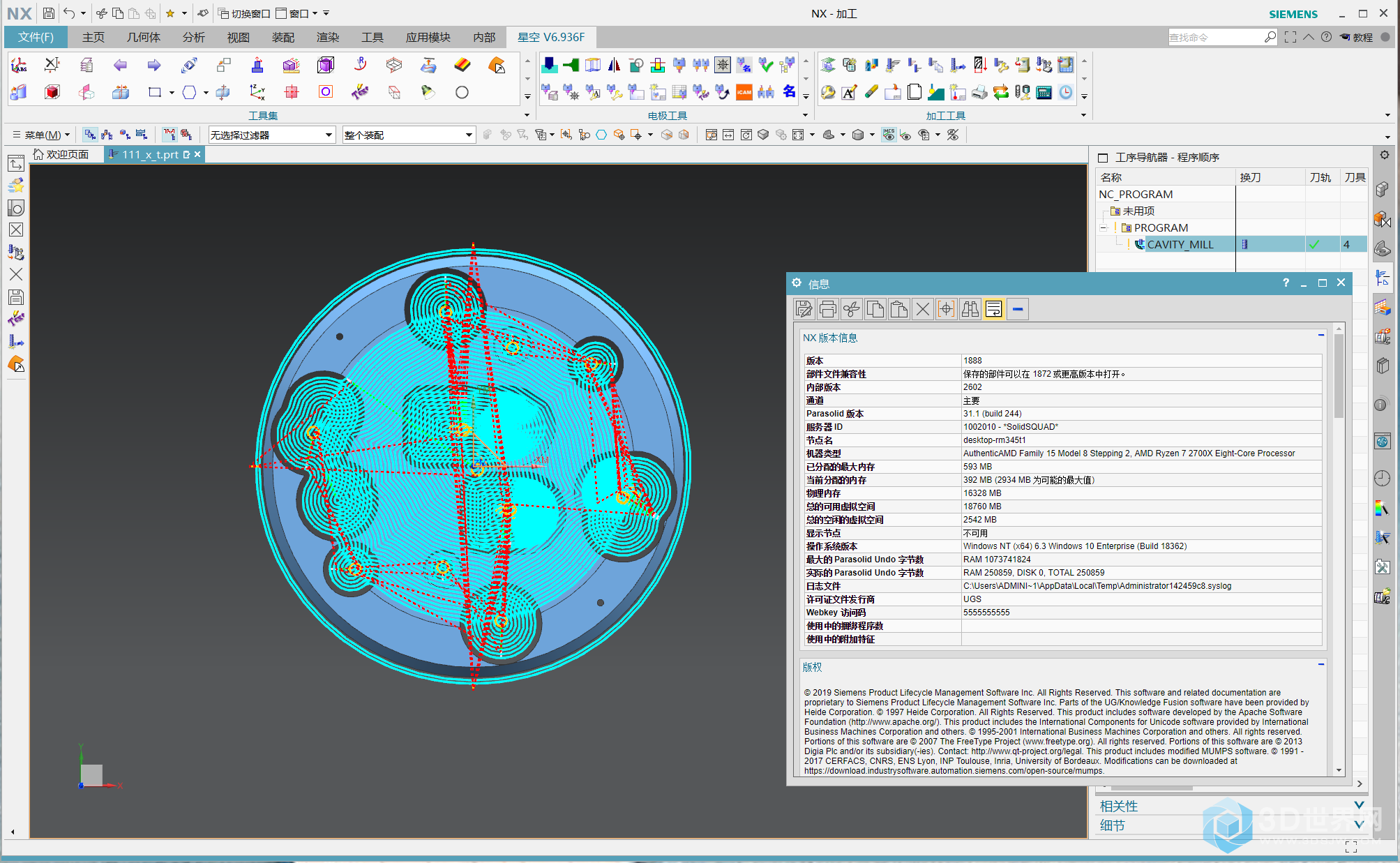This screenshot has width=1400, height=863.
Task: Click the scissors Cut icon in Information window
Action: pos(851,309)
